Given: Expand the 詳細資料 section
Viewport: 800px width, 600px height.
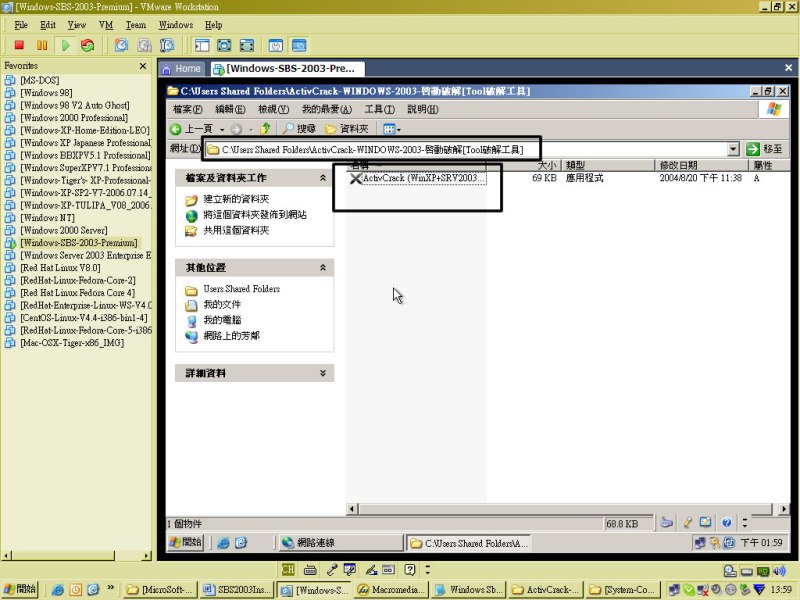Looking at the screenshot, I should 322,373.
